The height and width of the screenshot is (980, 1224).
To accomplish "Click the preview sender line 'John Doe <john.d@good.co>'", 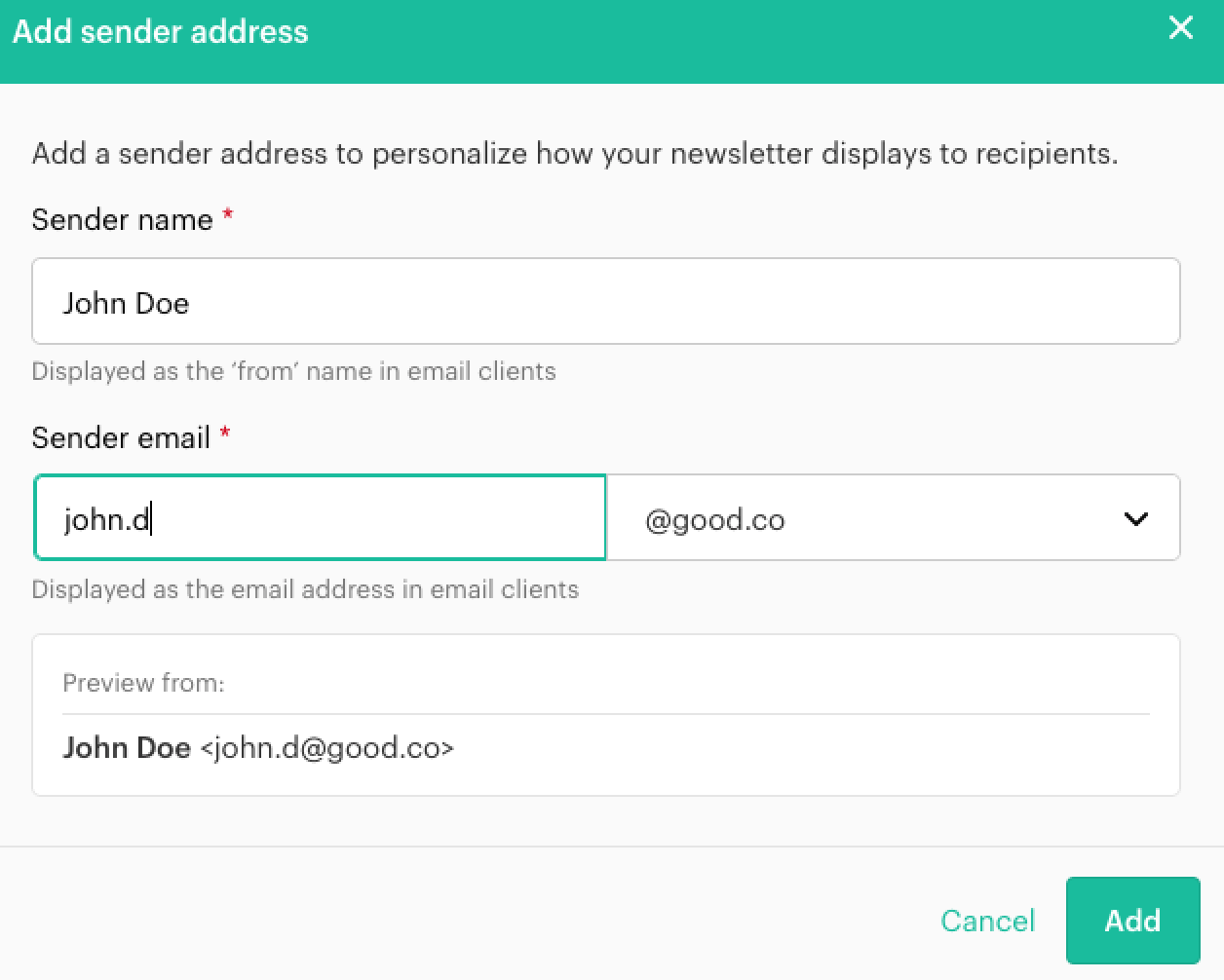I will coord(258,748).
